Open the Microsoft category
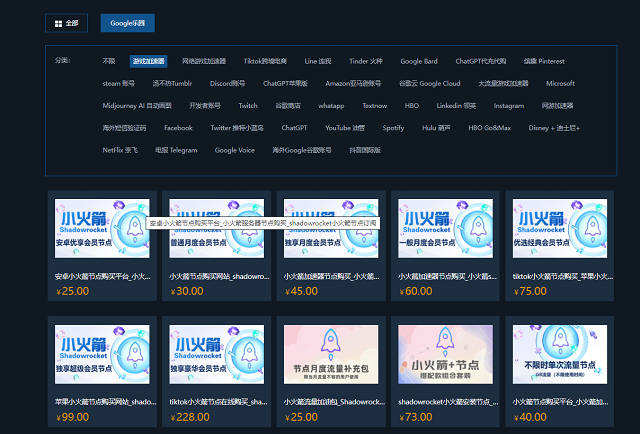640x434 pixels. (x=560, y=83)
